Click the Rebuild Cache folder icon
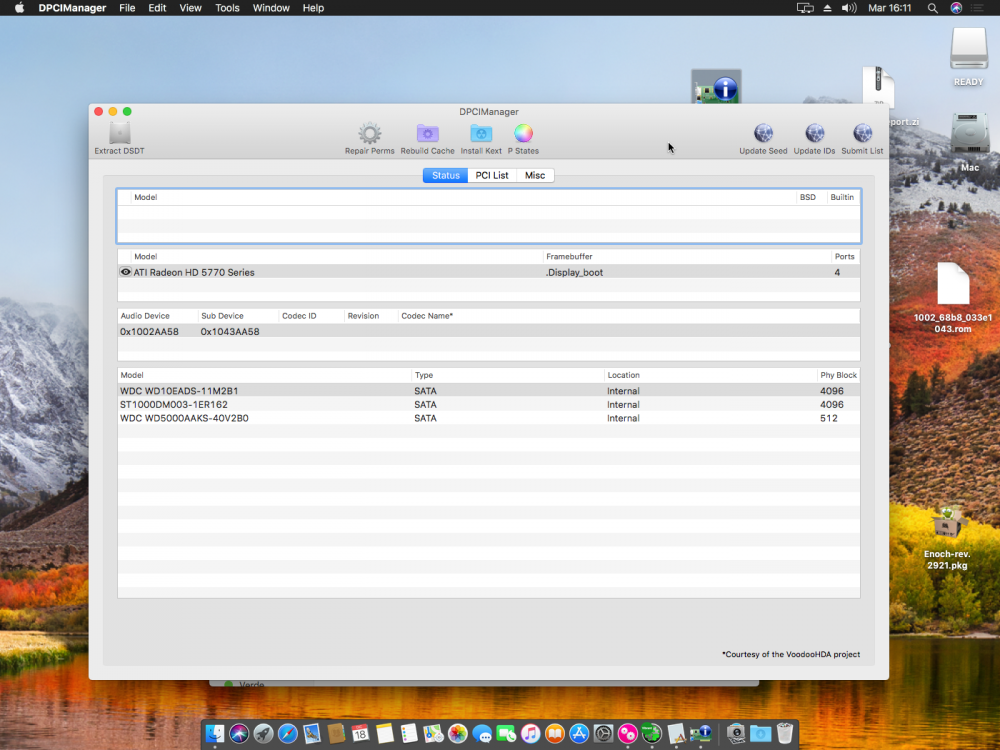The image size is (1000, 750). coord(427,133)
